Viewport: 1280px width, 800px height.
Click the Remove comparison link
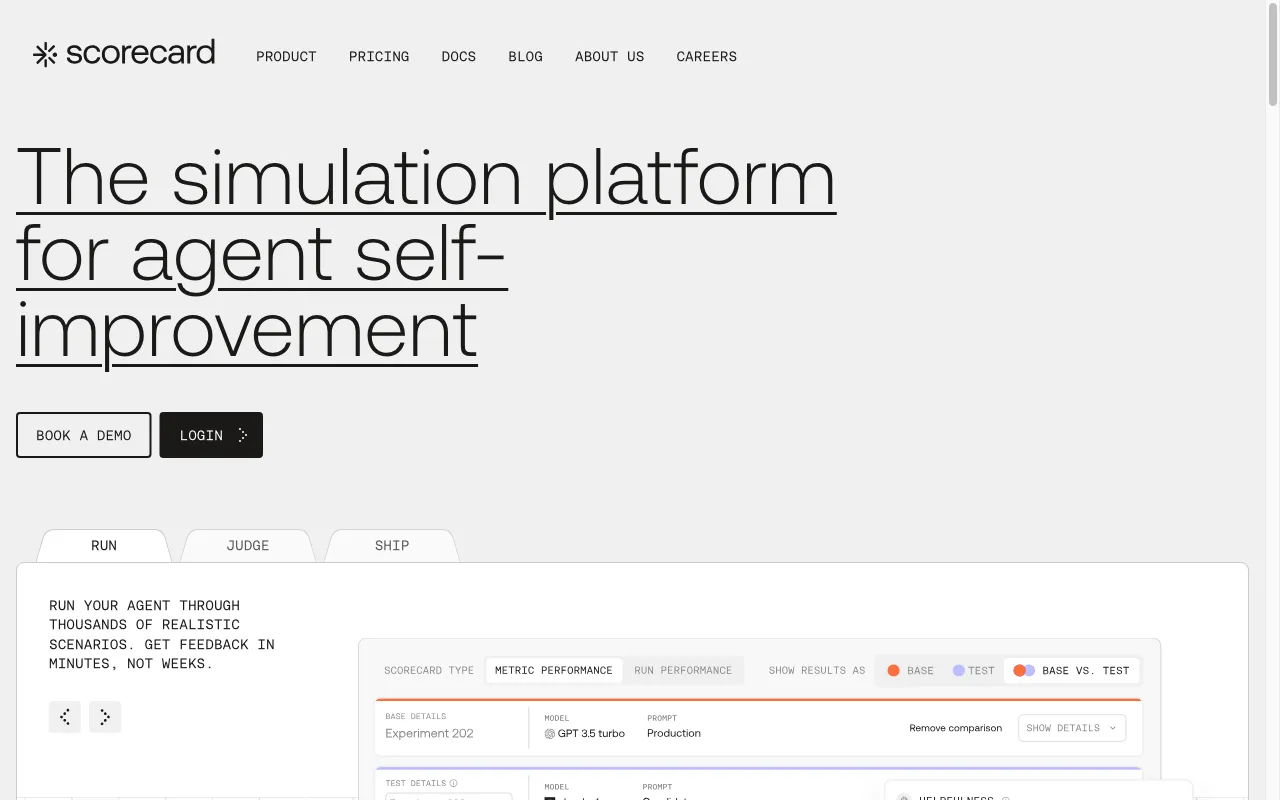pos(955,728)
